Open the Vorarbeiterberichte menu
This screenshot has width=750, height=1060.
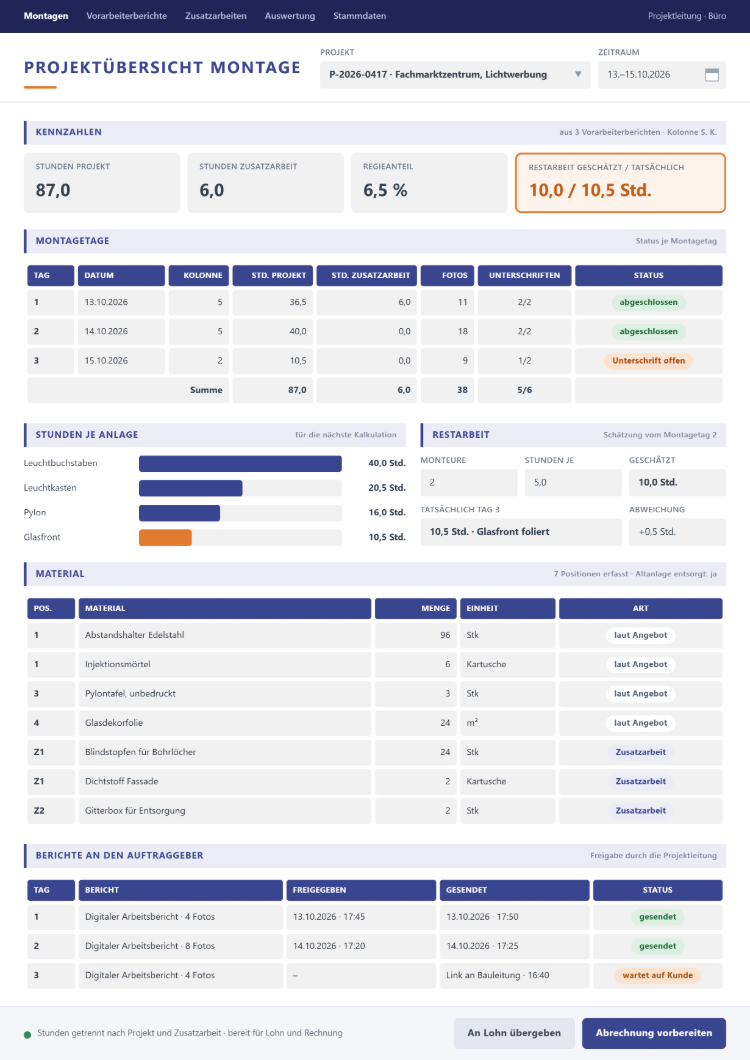(x=126, y=16)
